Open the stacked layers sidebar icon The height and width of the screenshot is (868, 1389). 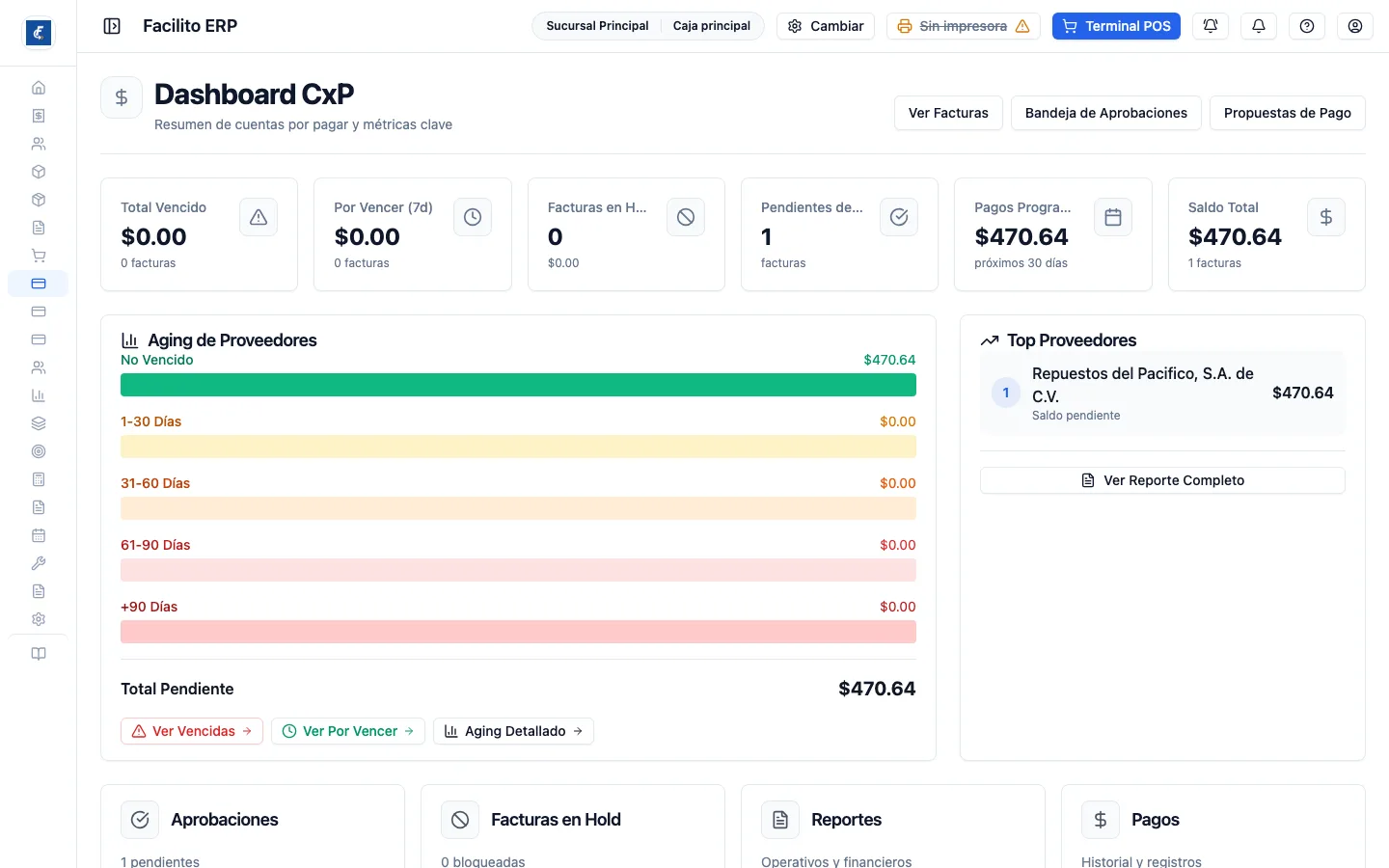[x=39, y=423]
